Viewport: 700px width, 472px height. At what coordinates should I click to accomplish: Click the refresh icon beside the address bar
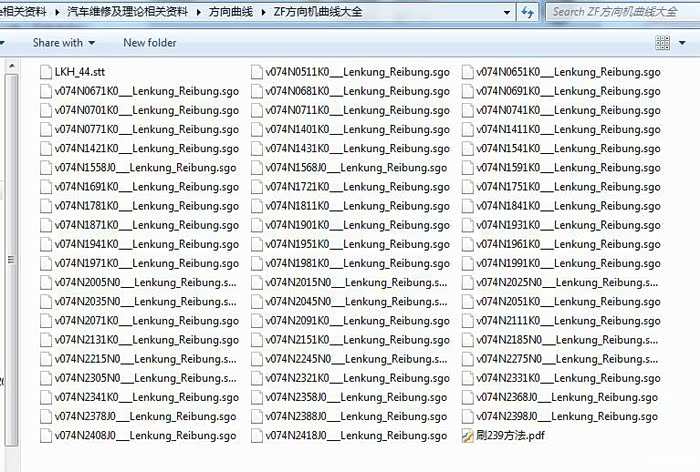[527, 12]
